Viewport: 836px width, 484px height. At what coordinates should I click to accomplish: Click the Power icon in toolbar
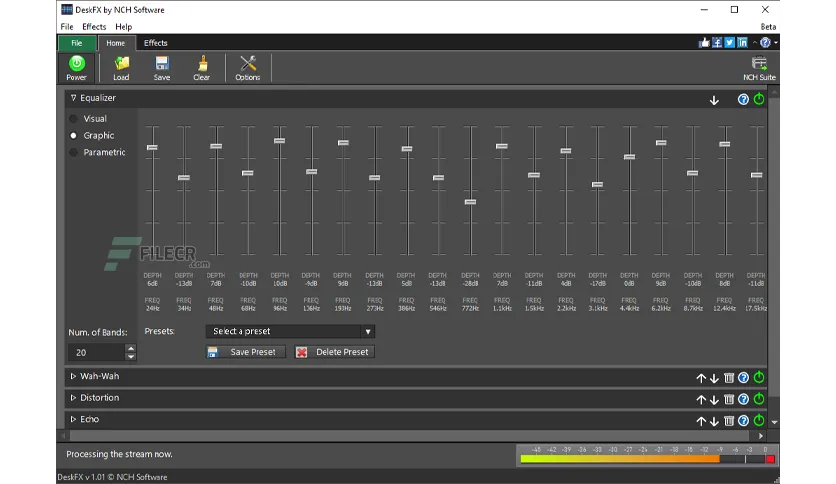tap(76, 65)
